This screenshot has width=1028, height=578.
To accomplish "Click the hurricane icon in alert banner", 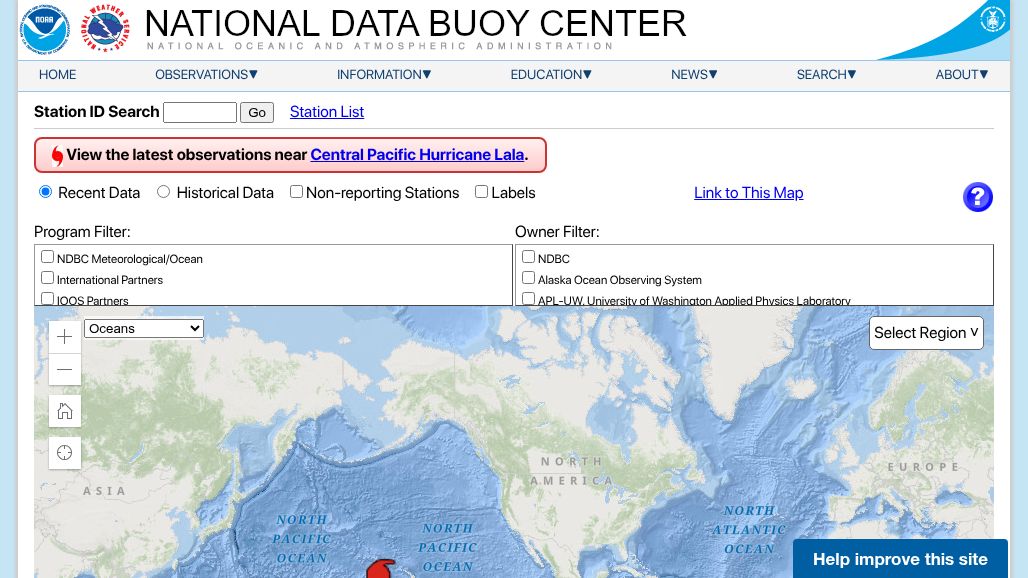I will 57,155.
